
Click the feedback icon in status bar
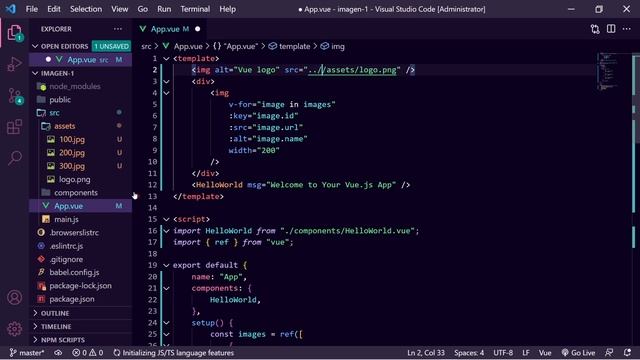(x=609, y=353)
